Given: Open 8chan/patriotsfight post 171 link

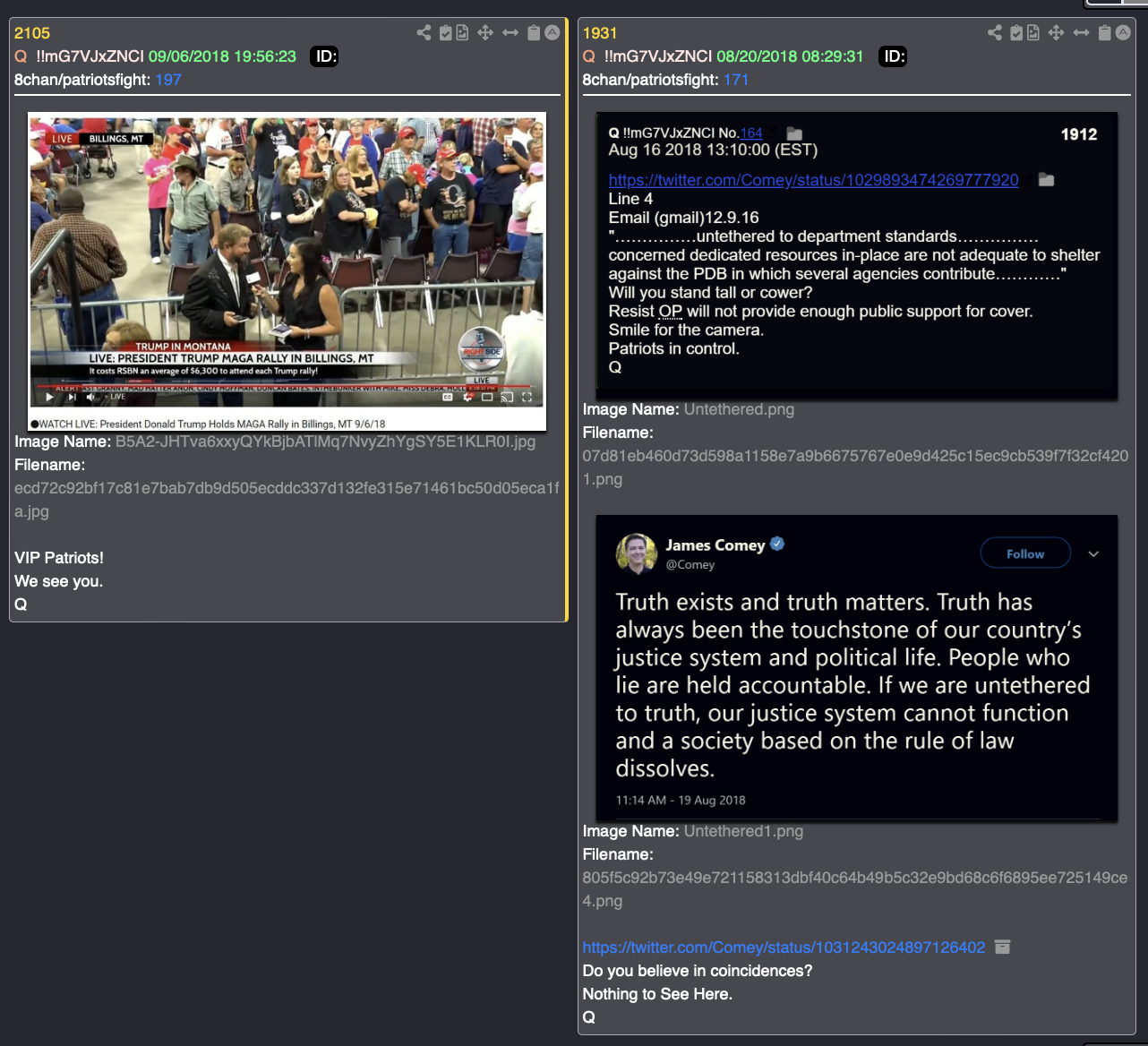Looking at the screenshot, I should 736,80.
